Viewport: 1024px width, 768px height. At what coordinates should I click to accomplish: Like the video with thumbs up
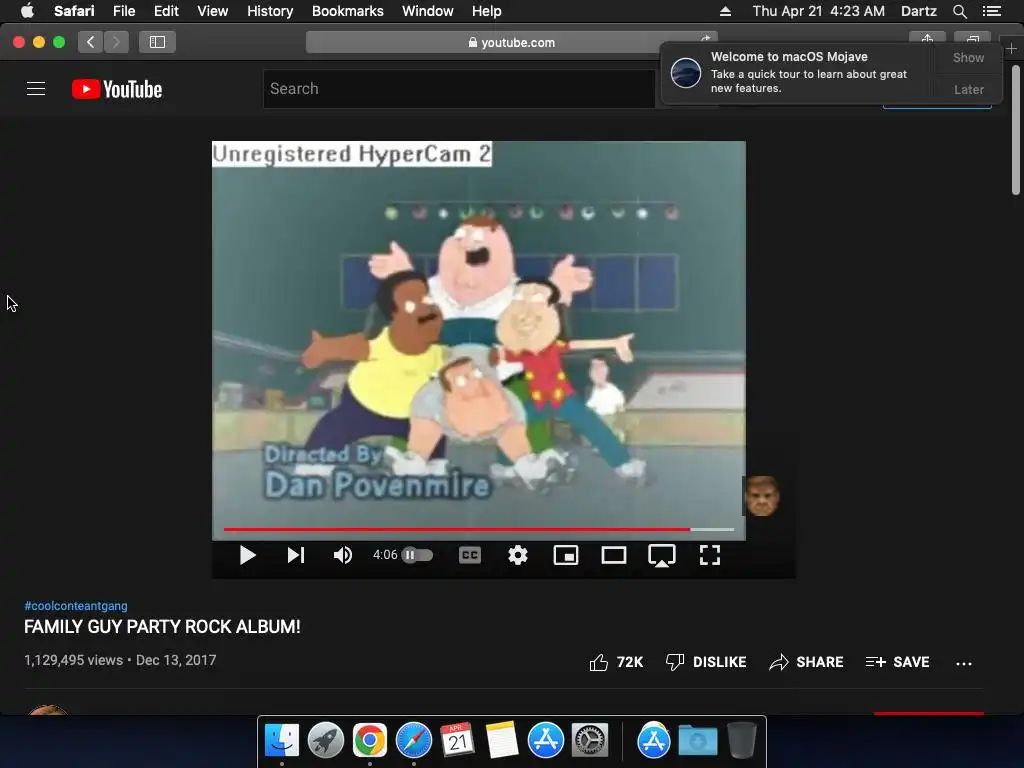616,662
